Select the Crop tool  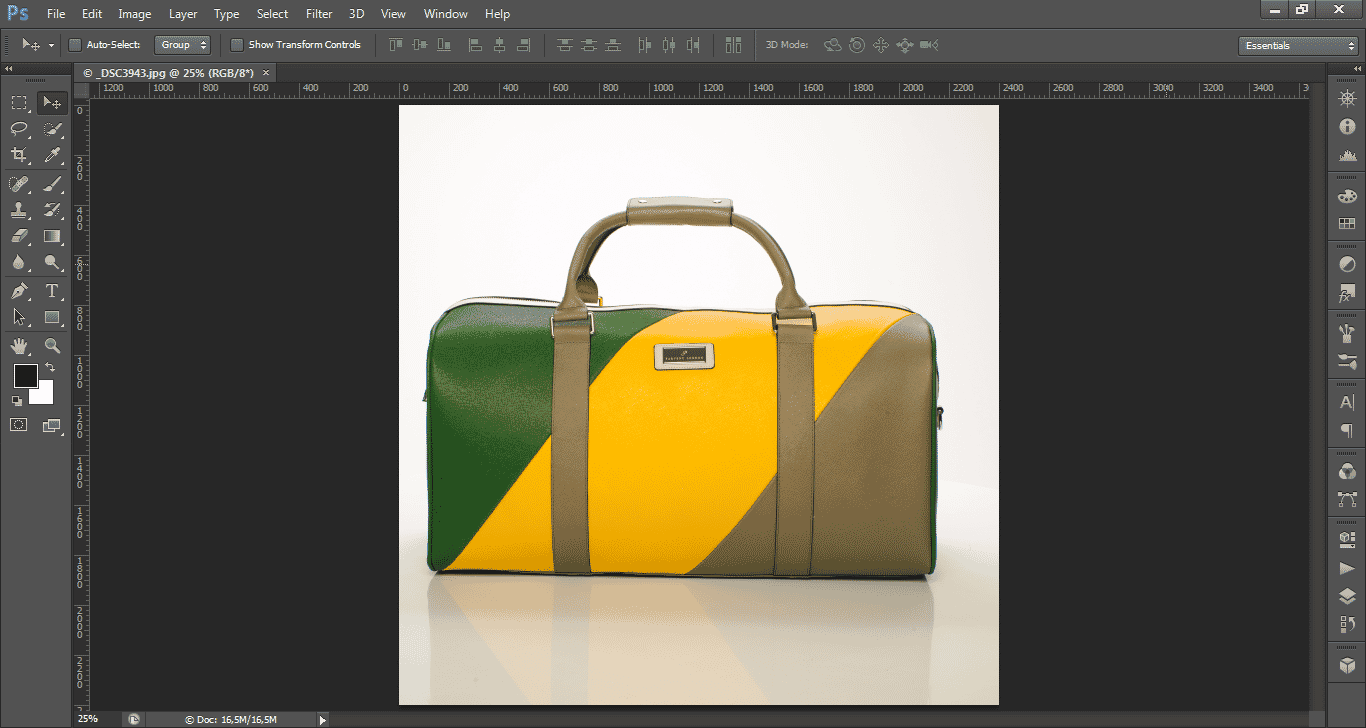tap(19, 155)
